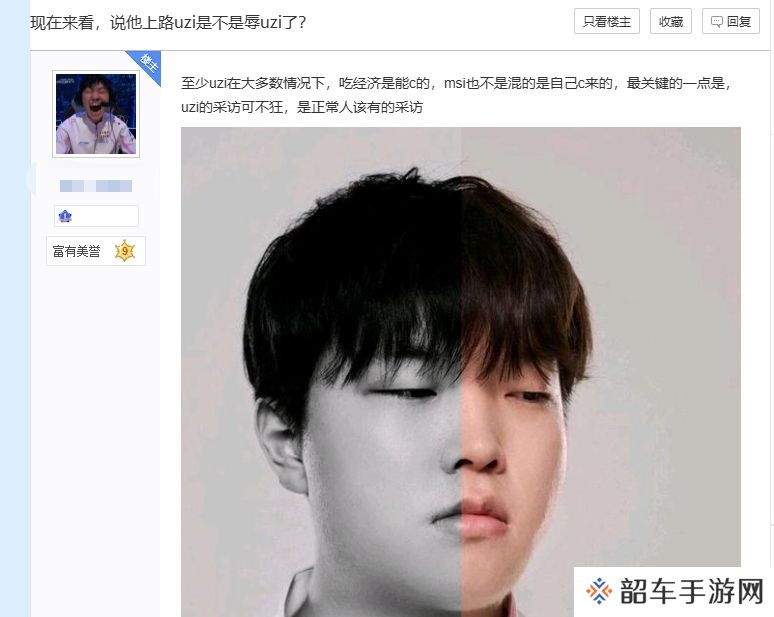Image resolution: width=774 pixels, height=617 pixels.
Task: Click the 韶车手游网 snowflake logo icon
Action: [599, 591]
